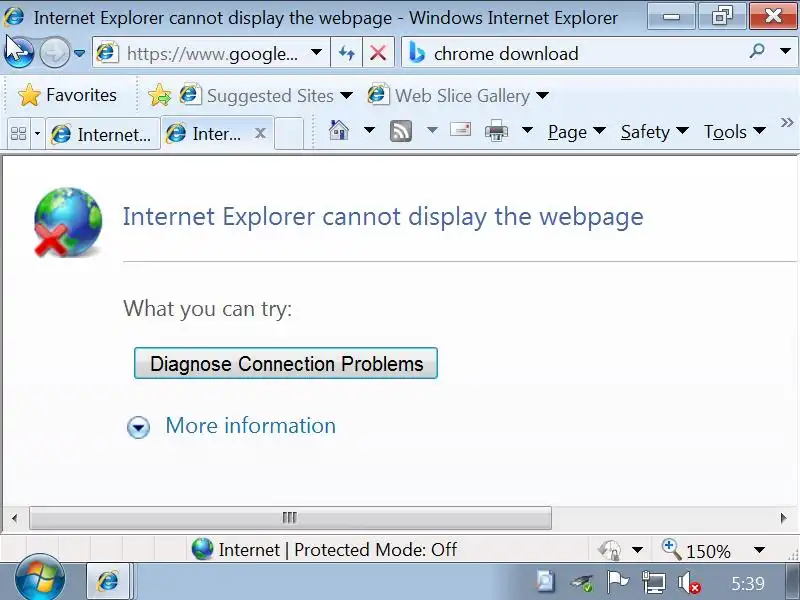Screen dimensions: 800x600
Task: Click the Forward navigation button
Action: (54, 53)
